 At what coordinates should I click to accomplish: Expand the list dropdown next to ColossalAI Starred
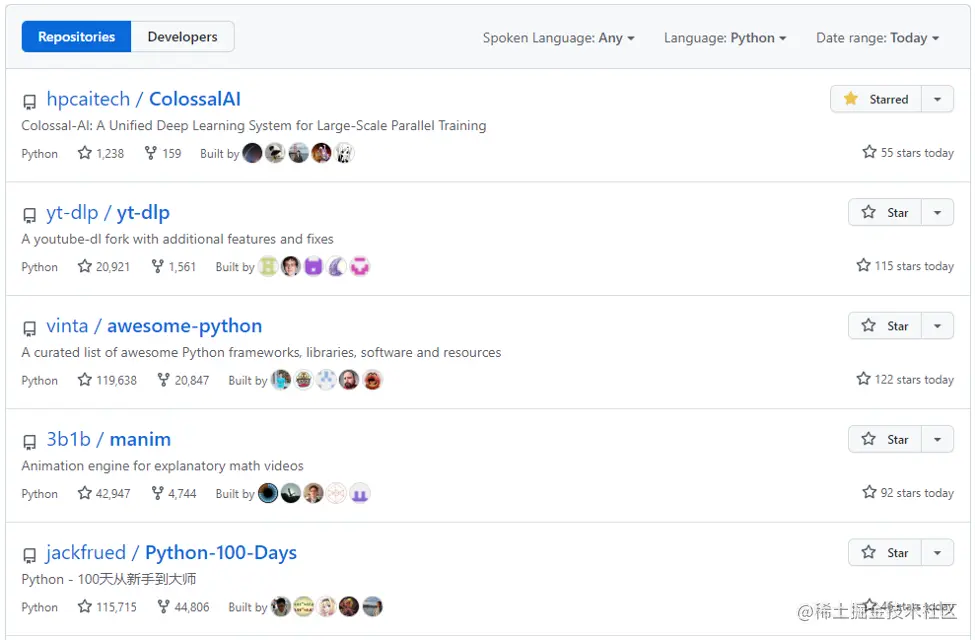(937, 99)
